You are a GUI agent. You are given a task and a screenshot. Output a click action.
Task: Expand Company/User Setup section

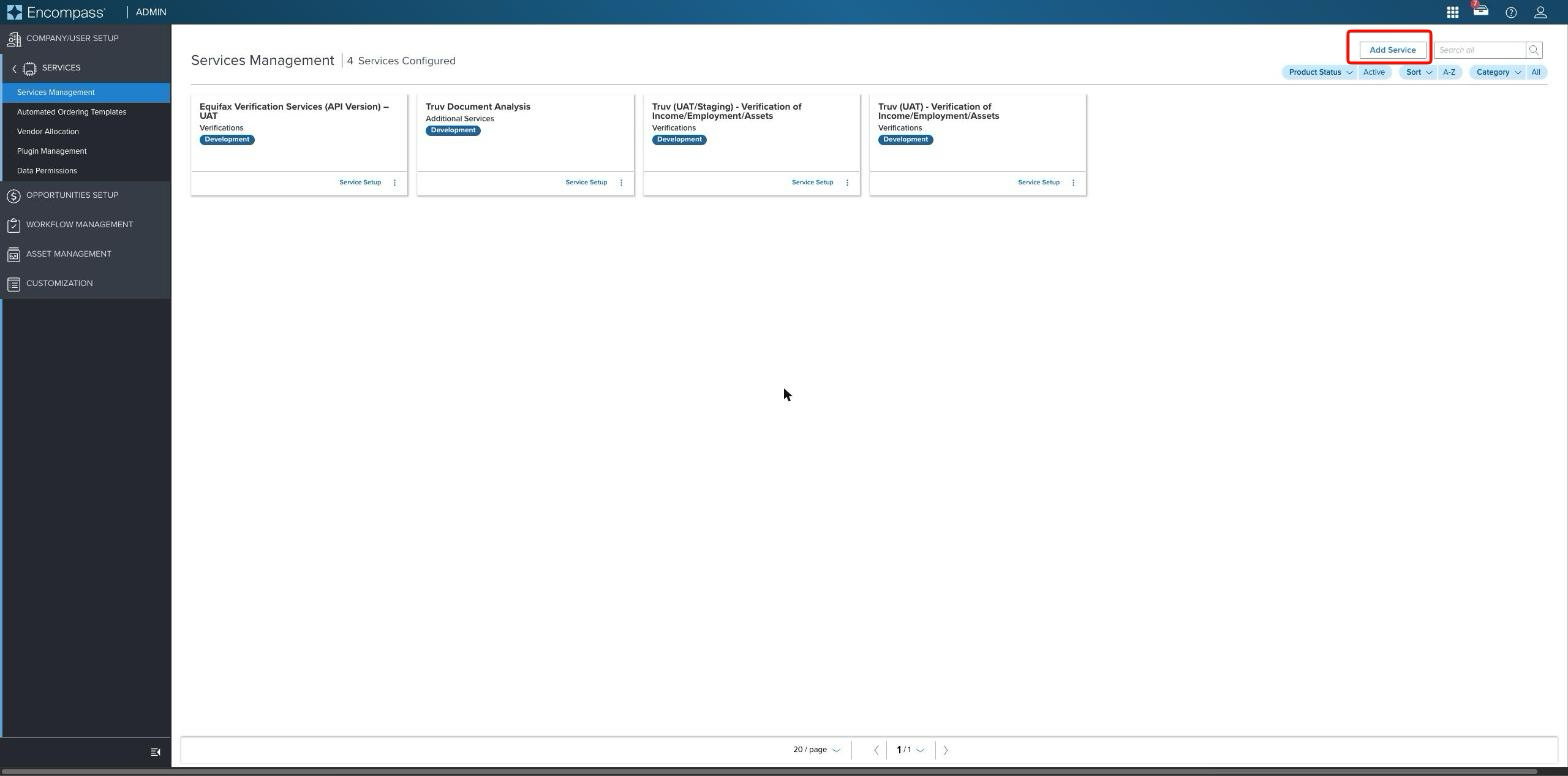[86, 39]
